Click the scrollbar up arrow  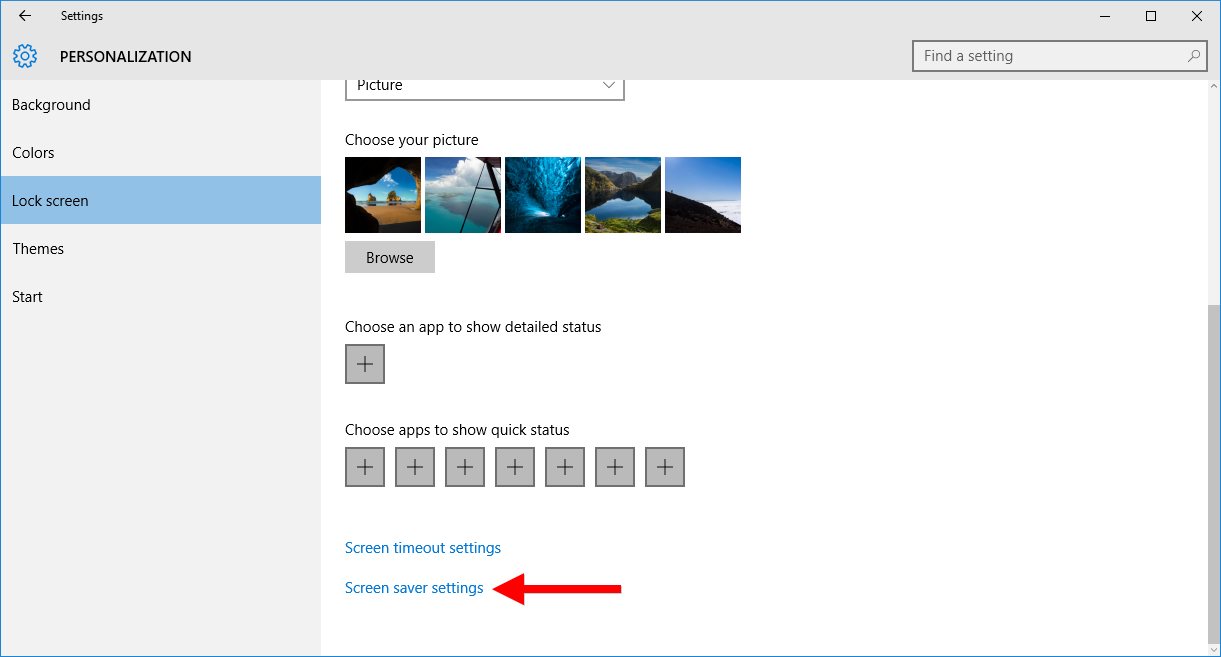[x=1211, y=85]
